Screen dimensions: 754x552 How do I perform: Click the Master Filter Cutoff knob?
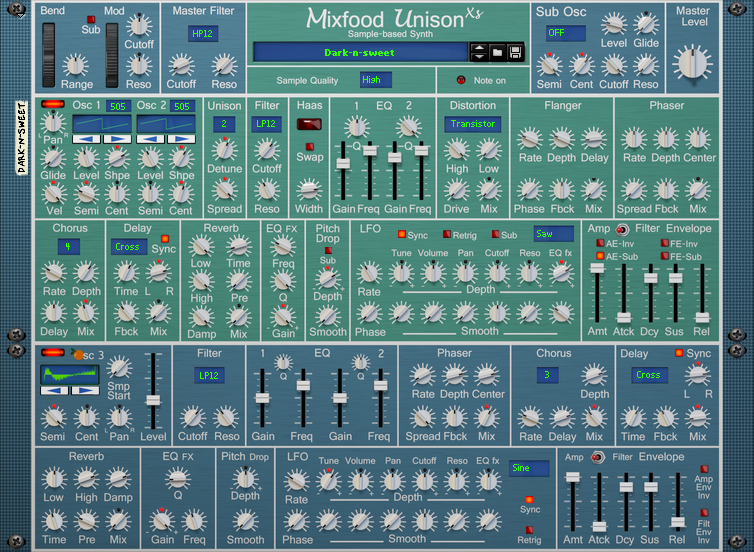181,65
